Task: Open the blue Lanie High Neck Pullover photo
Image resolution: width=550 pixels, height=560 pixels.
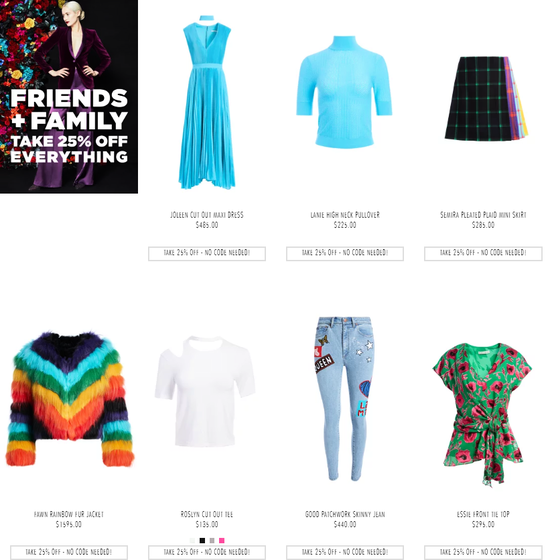Action: 344,92
